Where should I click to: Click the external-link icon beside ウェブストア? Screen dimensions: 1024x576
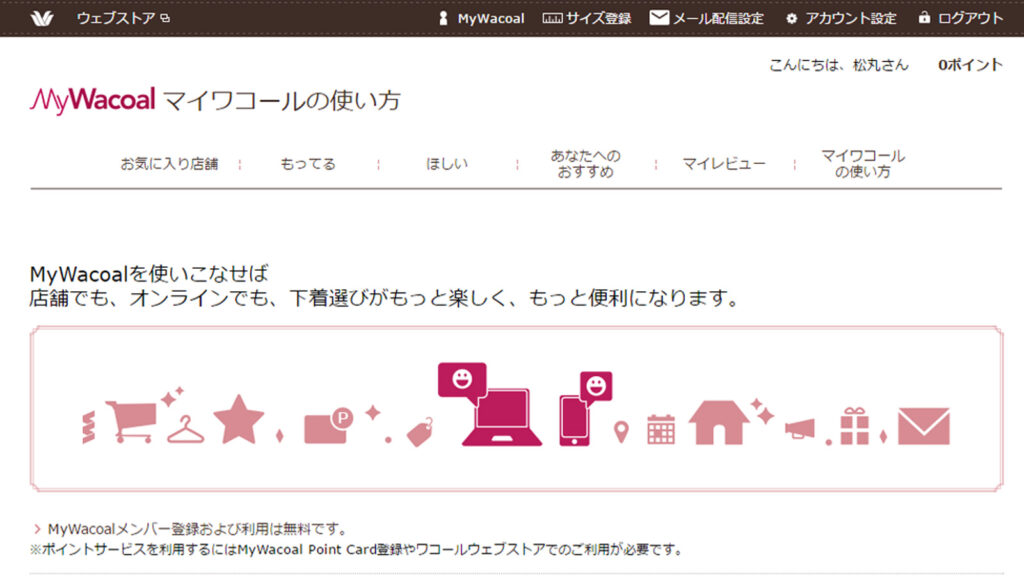click(165, 18)
